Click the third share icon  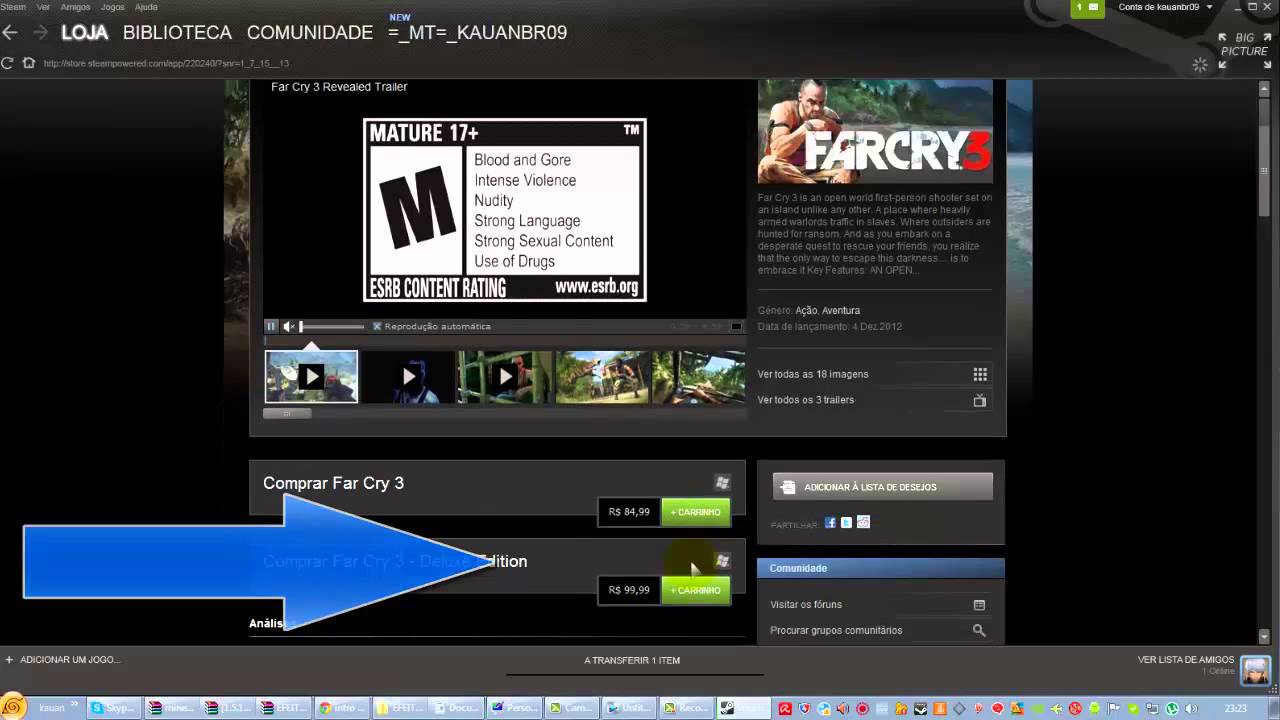coord(864,522)
